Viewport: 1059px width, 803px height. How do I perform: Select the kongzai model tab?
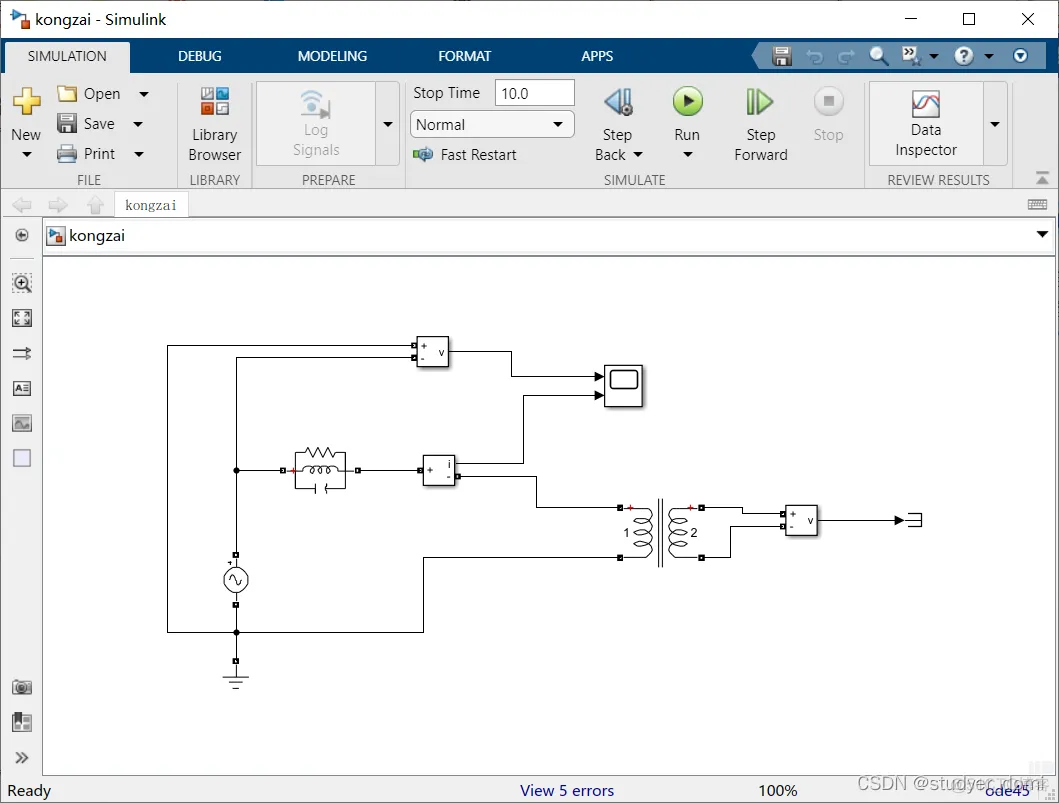click(x=151, y=205)
